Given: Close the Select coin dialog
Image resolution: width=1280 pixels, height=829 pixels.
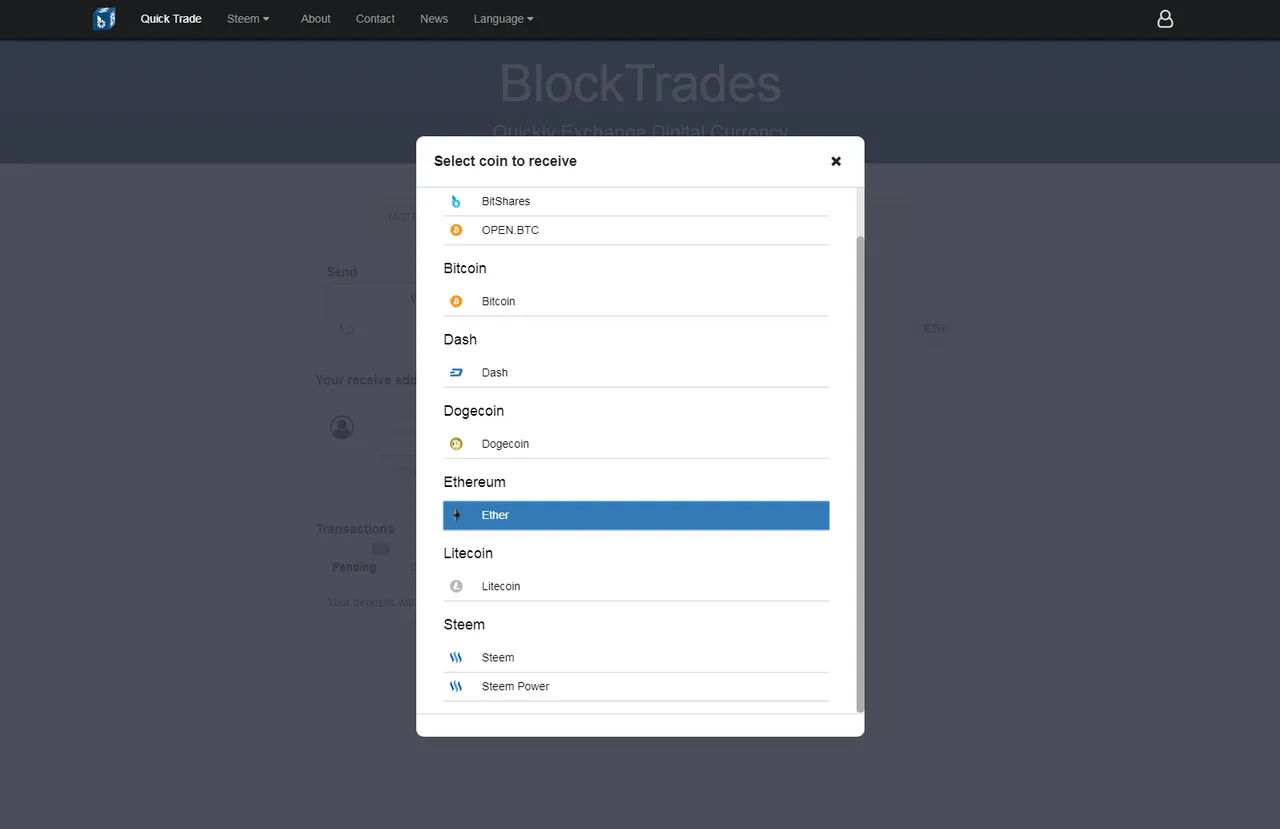Looking at the screenshot, I should pyautogui.click(x=836, y=161).
